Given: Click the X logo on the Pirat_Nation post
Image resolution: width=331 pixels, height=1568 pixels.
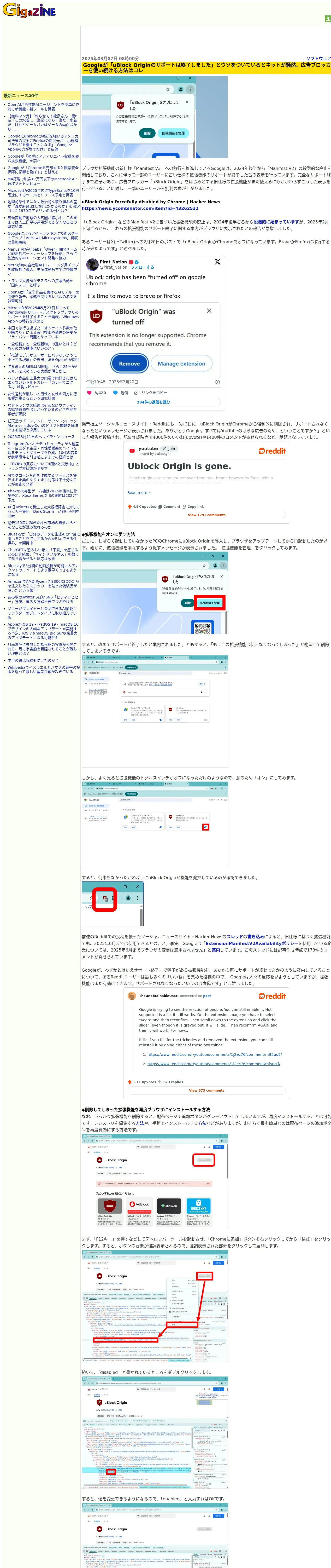Looking at the screenshot, I should click(217, 262).
